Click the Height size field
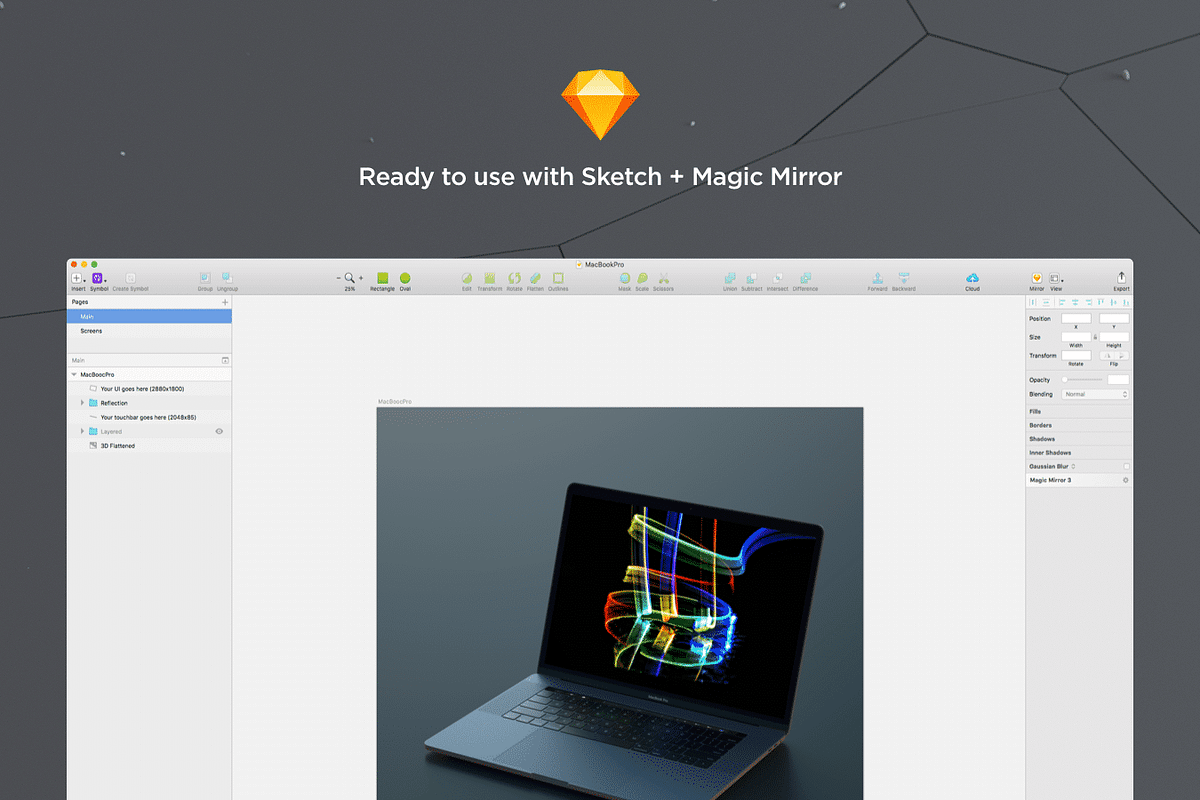 click(x=1114, y=337)
